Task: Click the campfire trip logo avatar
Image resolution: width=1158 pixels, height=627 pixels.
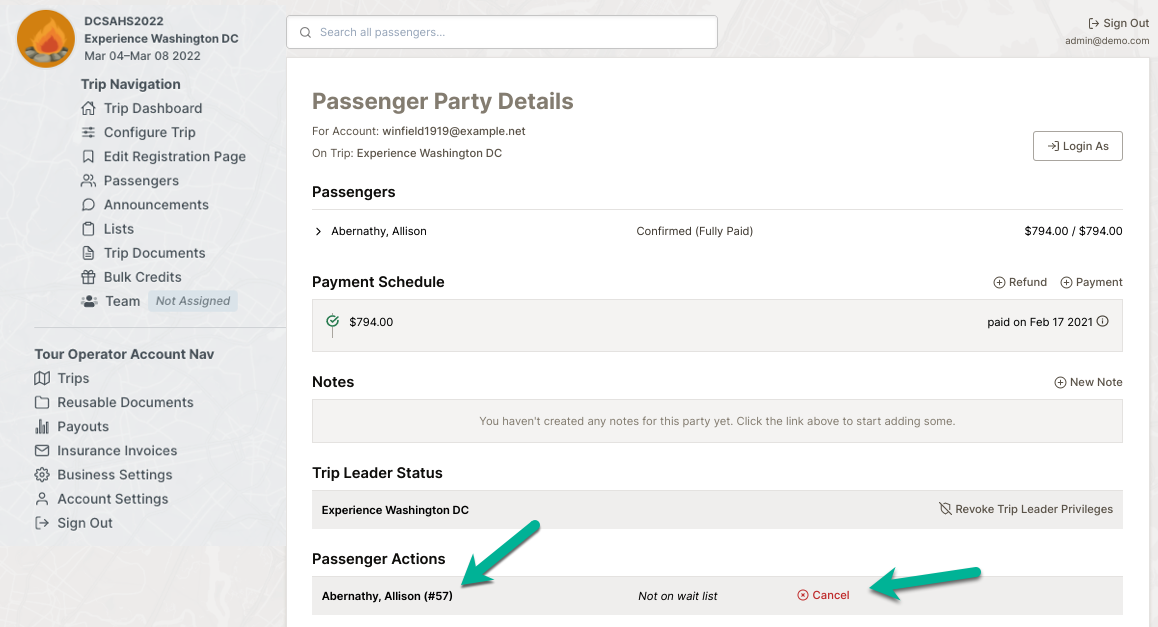Action: 46,39
